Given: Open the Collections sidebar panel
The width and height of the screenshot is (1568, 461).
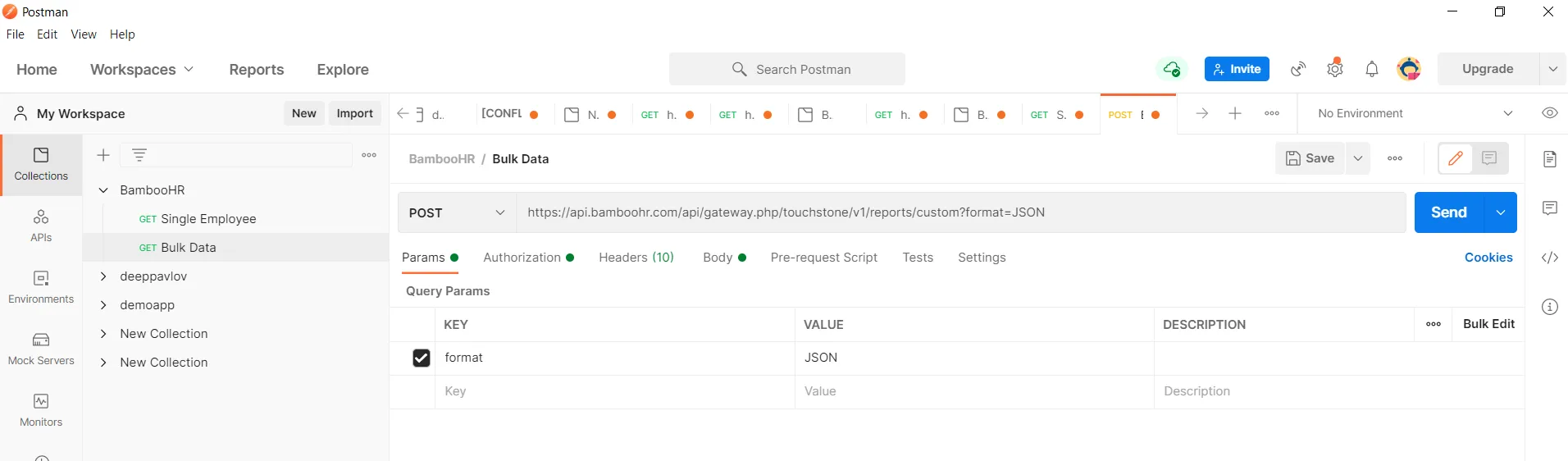Looking at the screenshot, I should (x=41, y=165).
